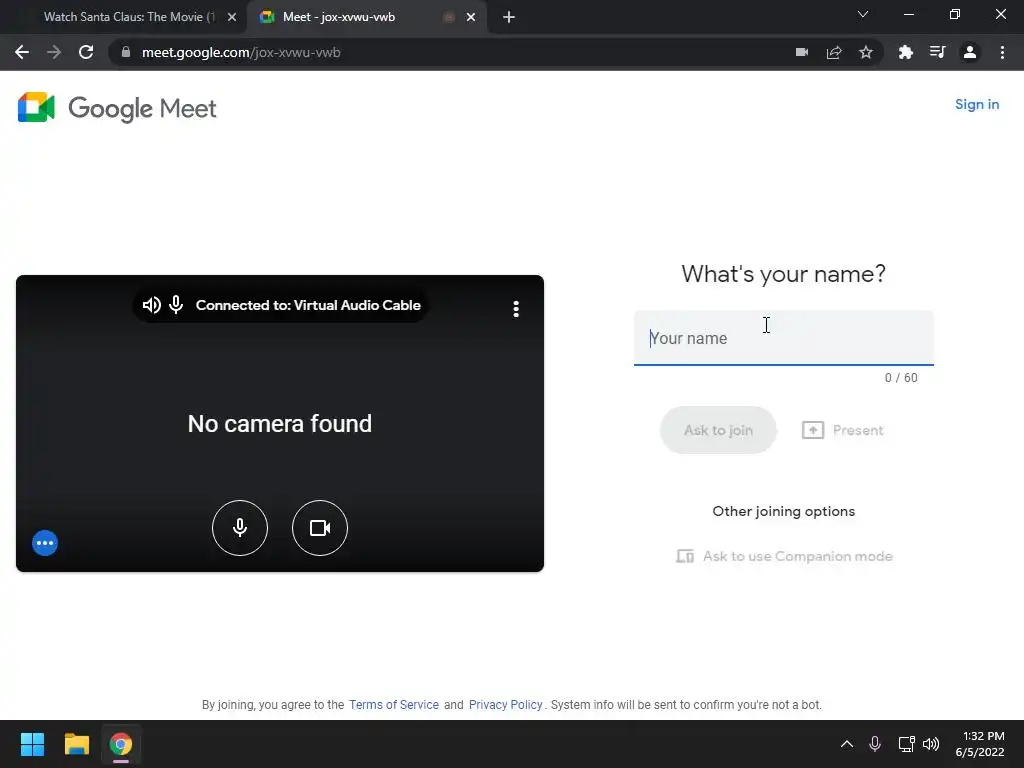The height and width of the screenshot is (768, 1024).
Task: Focus the 'Your name' input field
Action: (784, 338)
